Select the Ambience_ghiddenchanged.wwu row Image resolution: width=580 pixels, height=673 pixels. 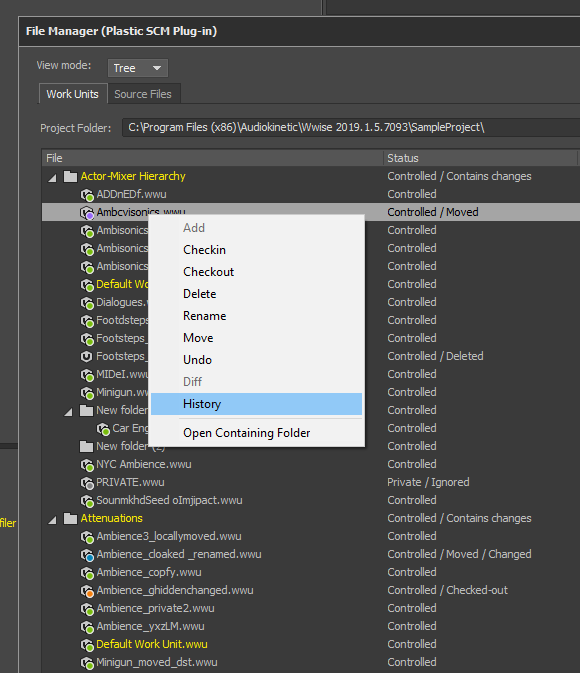pyautogui.click(x=311, y=591)
